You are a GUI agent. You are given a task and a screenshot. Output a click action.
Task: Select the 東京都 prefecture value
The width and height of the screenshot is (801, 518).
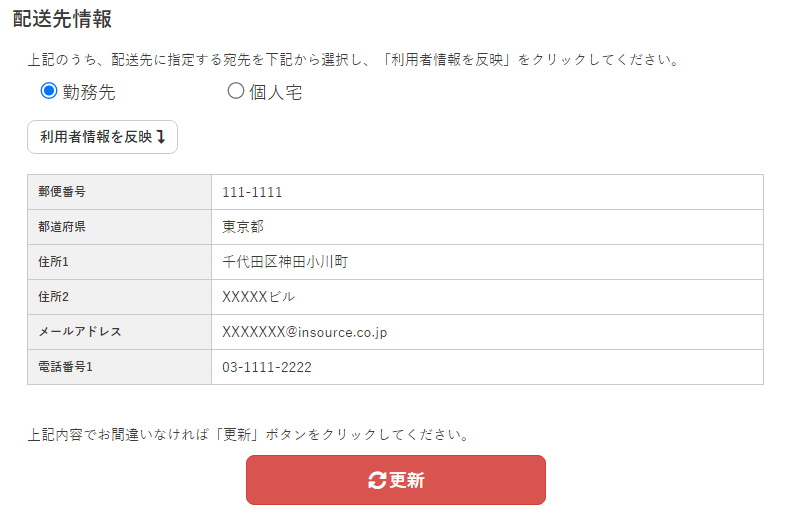pyautogui.click(x=243, y=227)
